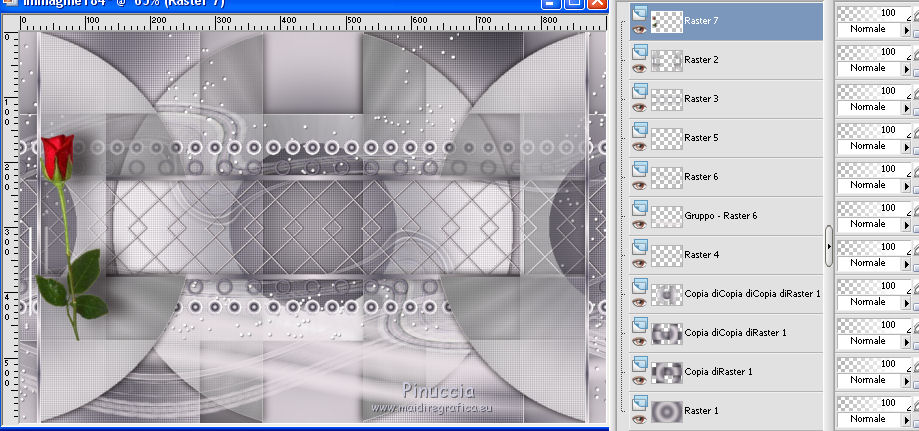Click the layer type icon beside Raster 1
919x431 pixels.
640,403
